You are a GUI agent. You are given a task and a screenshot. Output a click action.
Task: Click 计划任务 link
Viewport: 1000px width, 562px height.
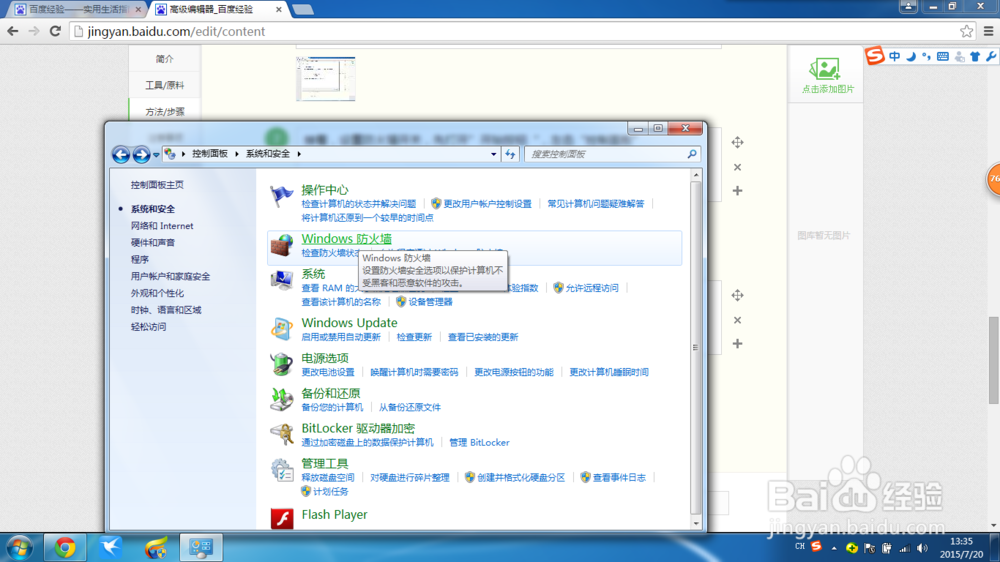point(330,491)
